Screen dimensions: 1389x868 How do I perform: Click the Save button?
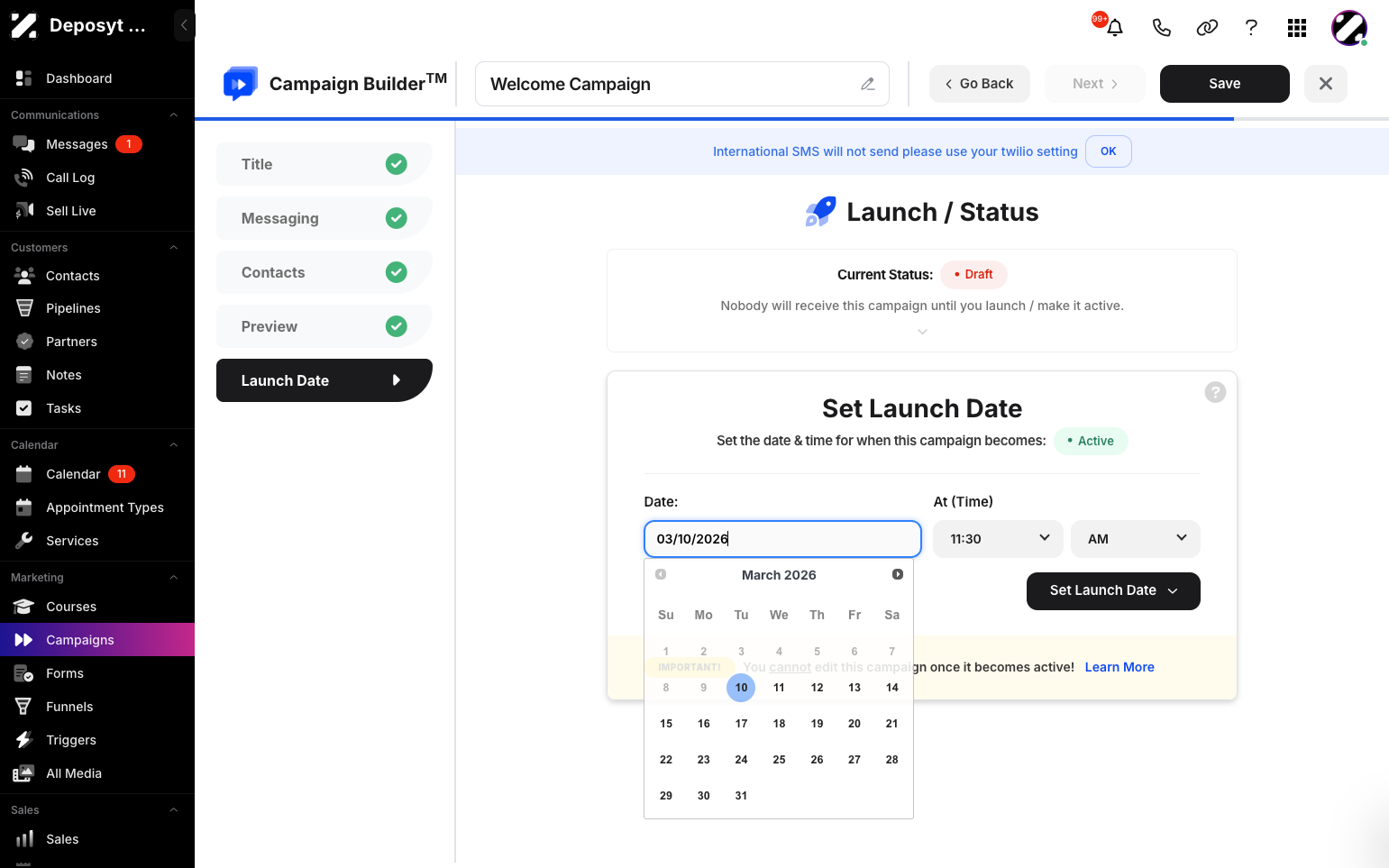coord(1224,84)
